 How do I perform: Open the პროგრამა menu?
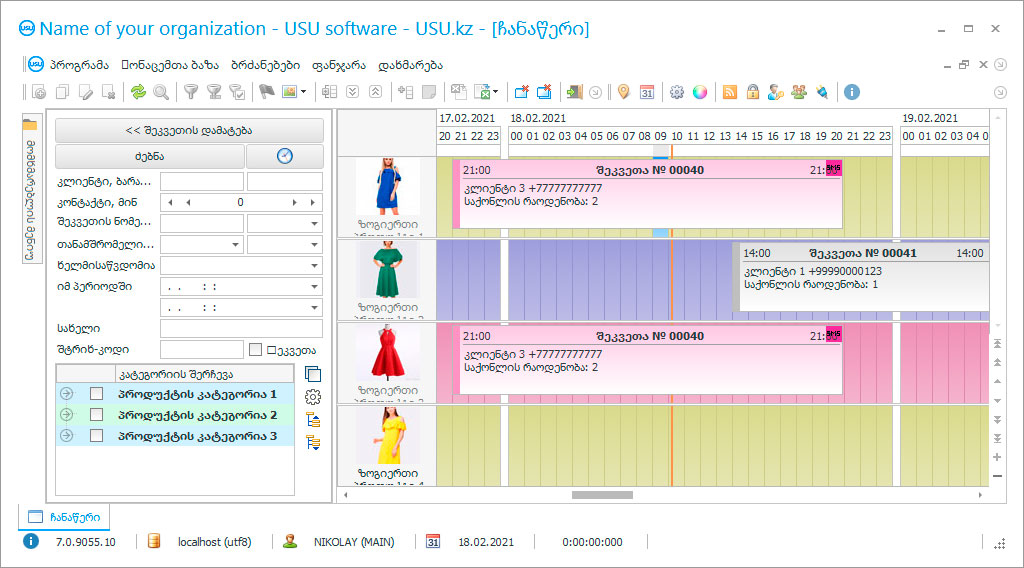(x=79, y=65)
